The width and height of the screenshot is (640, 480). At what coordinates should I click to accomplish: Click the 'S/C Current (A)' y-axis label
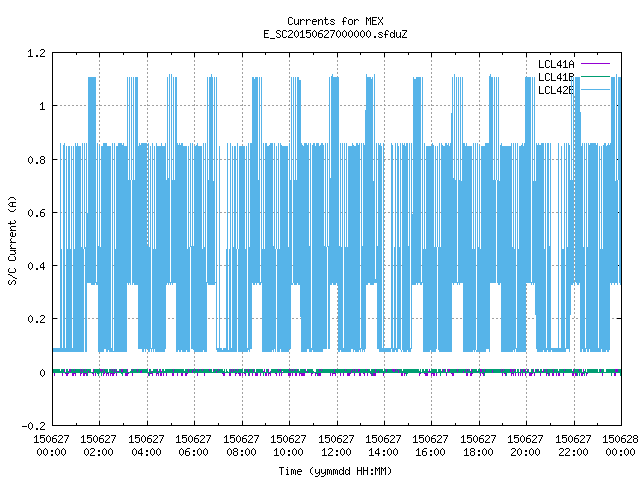pos(12,241)
